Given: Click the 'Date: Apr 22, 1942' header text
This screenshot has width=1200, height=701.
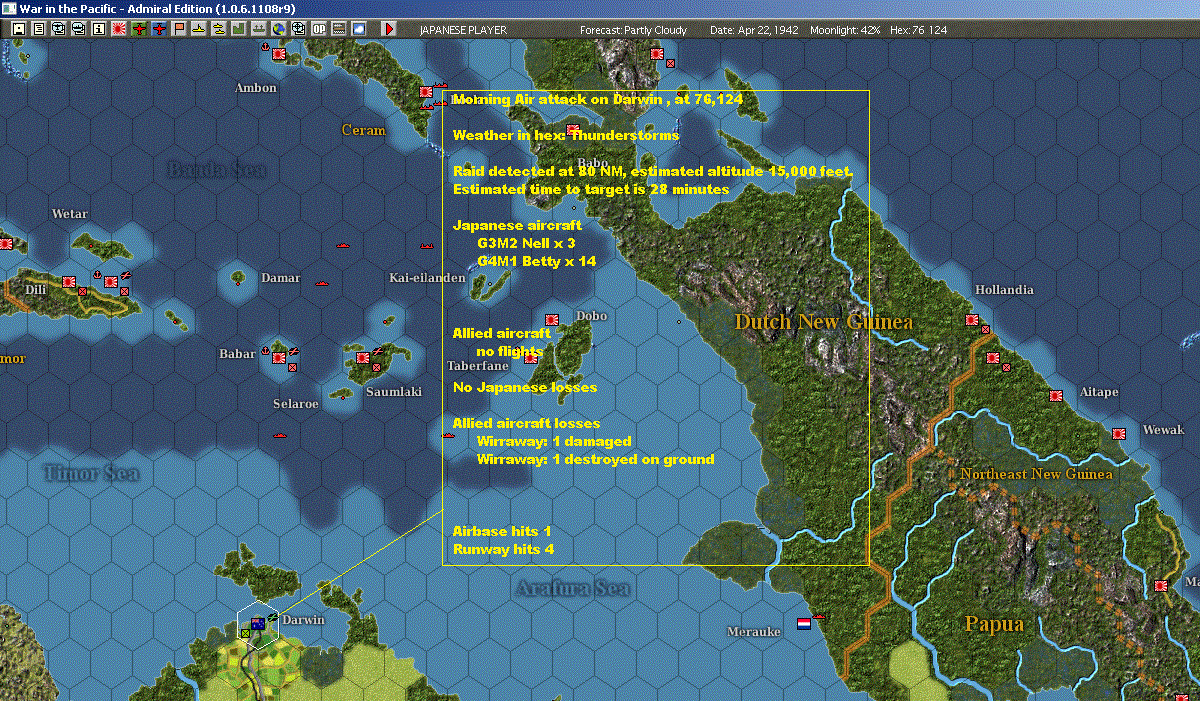Looking at the screenshot, I should pyautogui.click(x=754, y=30).
